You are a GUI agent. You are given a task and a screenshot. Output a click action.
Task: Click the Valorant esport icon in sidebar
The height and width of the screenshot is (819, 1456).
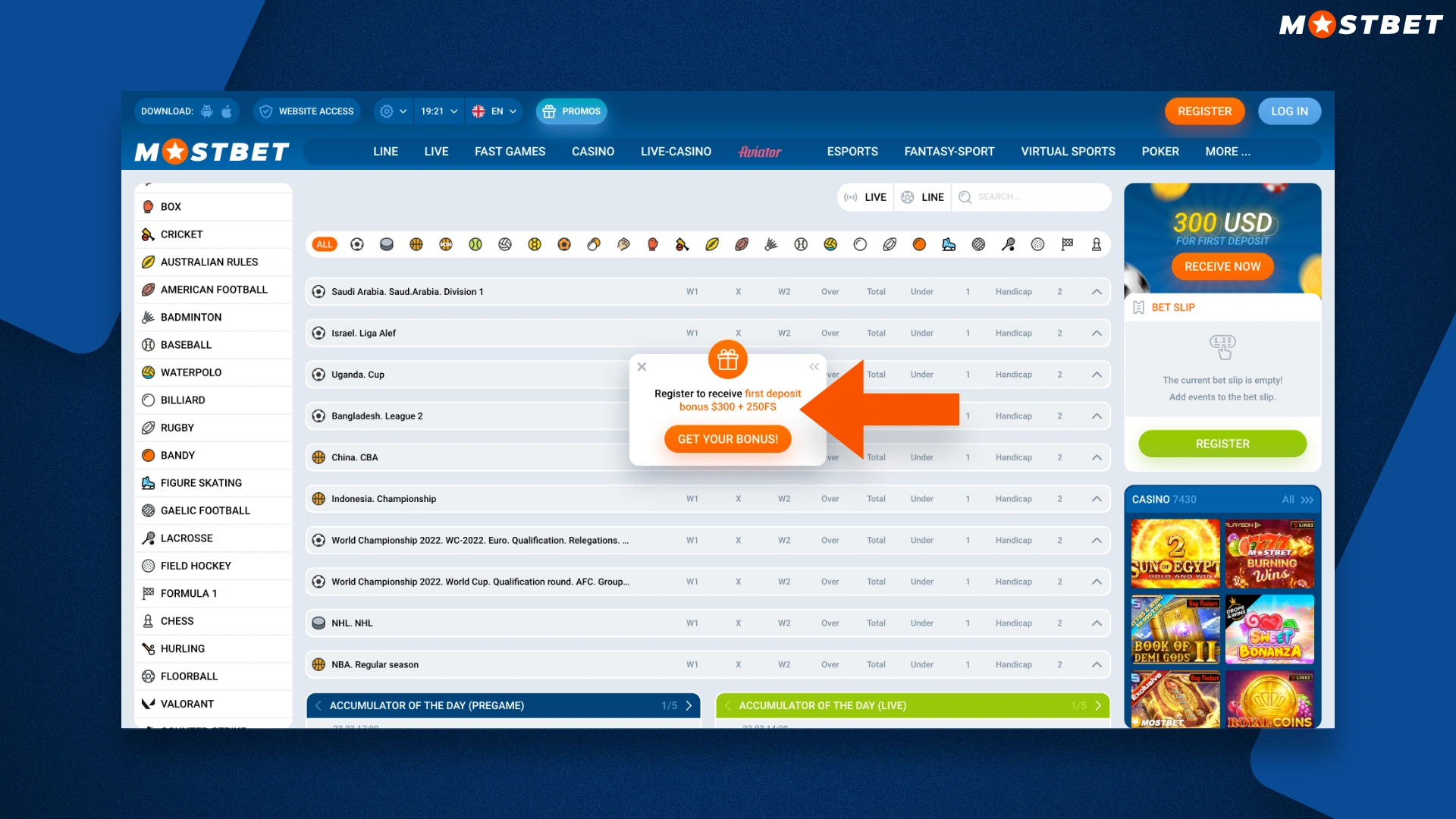coord(148,703)
